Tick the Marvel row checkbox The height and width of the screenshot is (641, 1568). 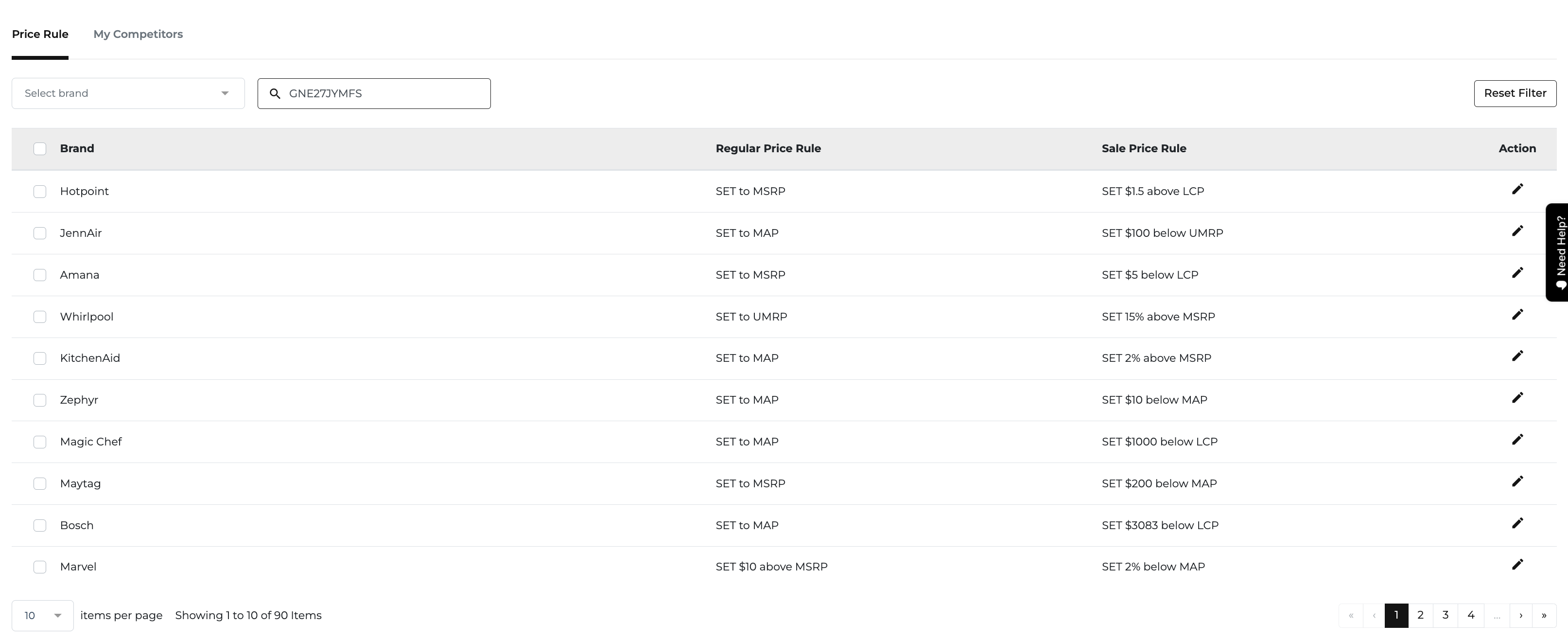click(39, 567)
